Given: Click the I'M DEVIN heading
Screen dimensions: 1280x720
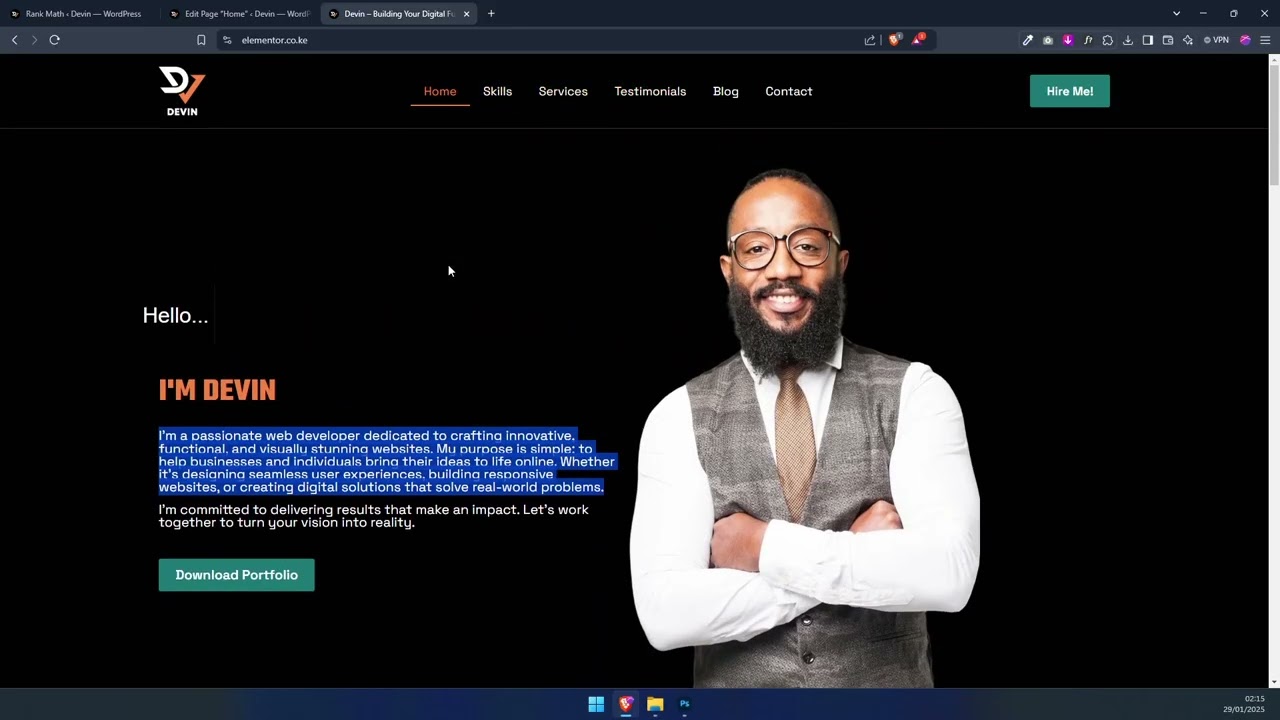Looking at the screenshot, I should [217, 390].
